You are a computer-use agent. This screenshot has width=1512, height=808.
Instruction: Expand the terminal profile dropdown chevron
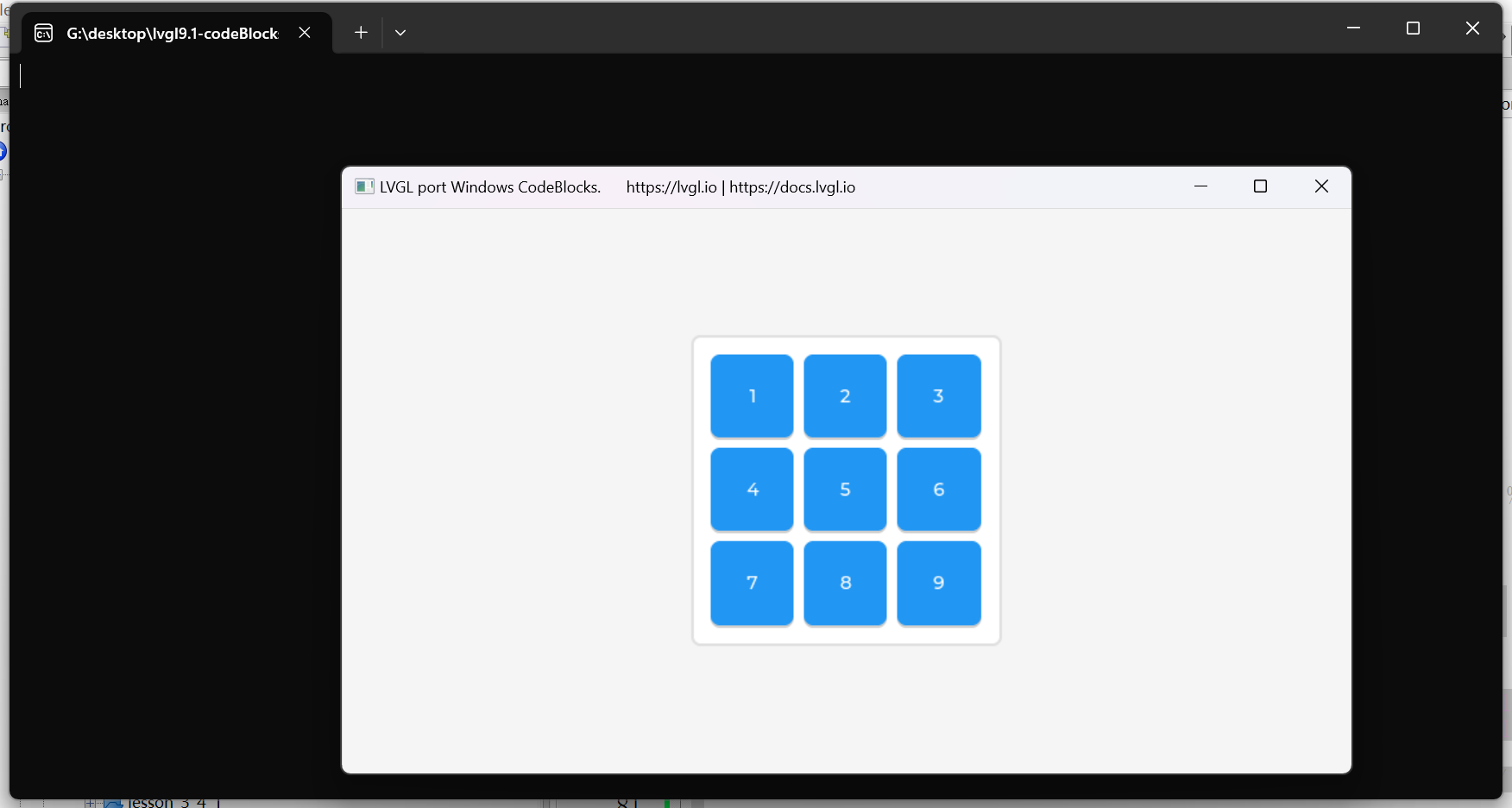click(400, 33)
